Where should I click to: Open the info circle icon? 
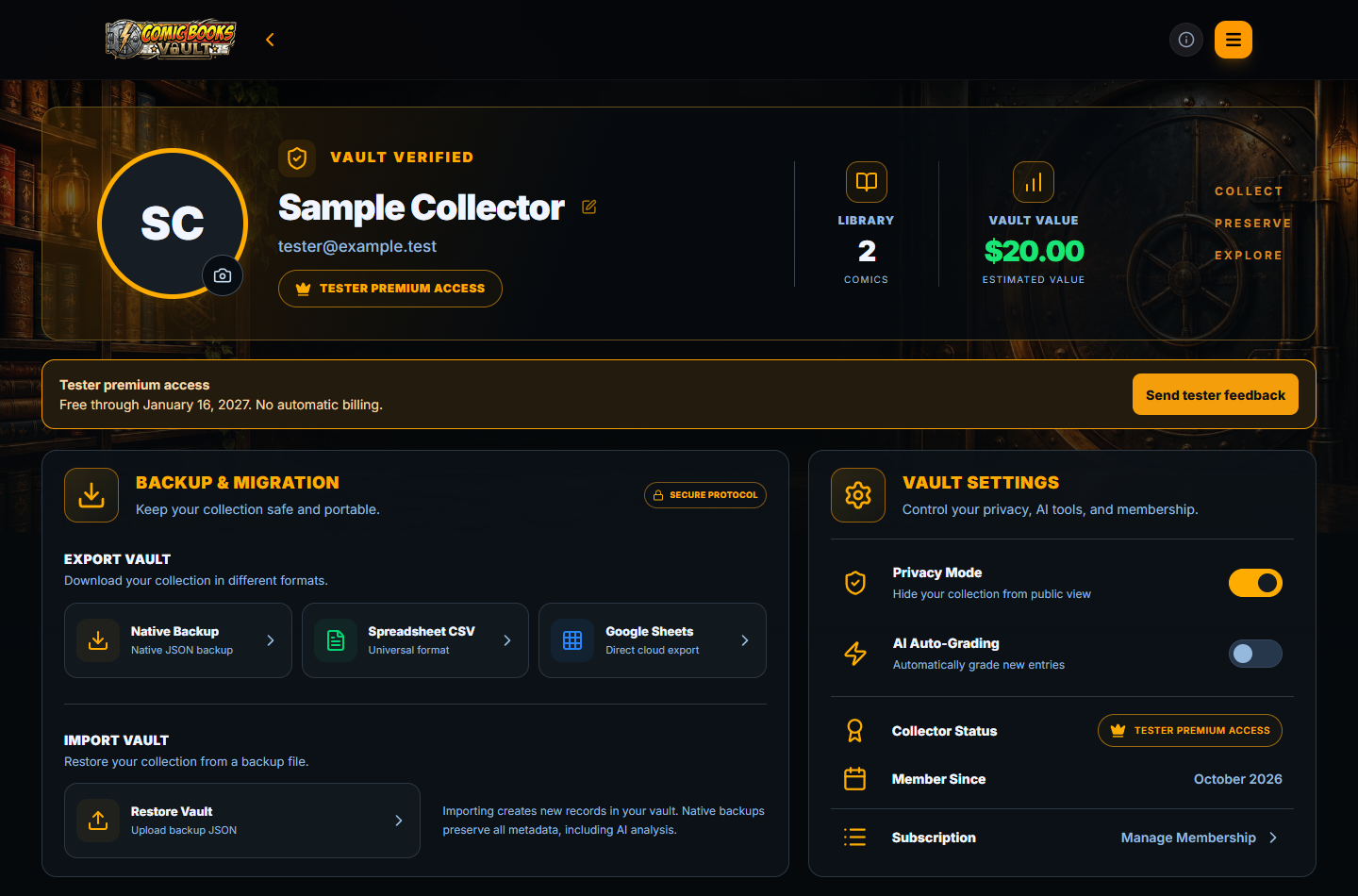coord(1186,40)
